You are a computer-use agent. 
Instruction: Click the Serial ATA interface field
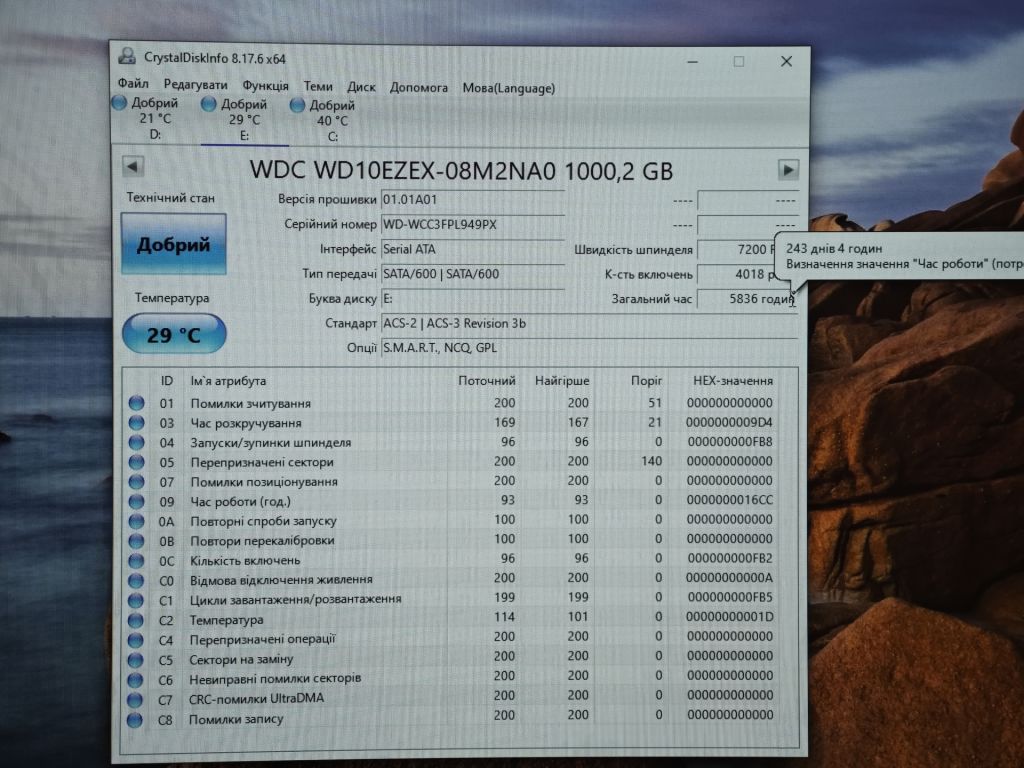(x=472, y=249)
